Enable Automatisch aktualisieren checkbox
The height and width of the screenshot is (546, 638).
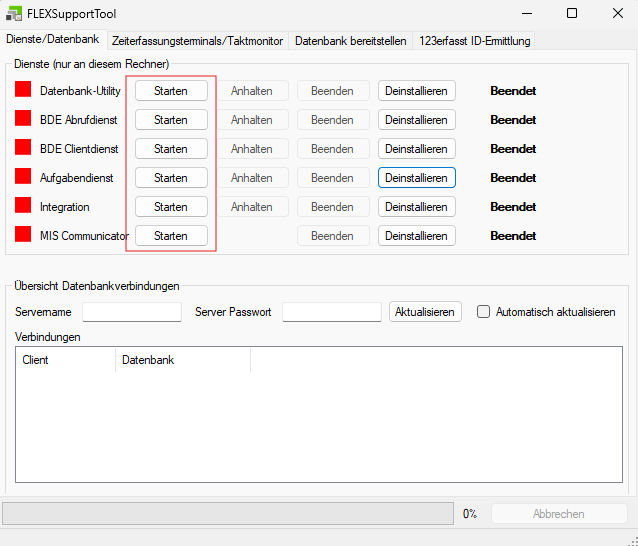point(484,312)
